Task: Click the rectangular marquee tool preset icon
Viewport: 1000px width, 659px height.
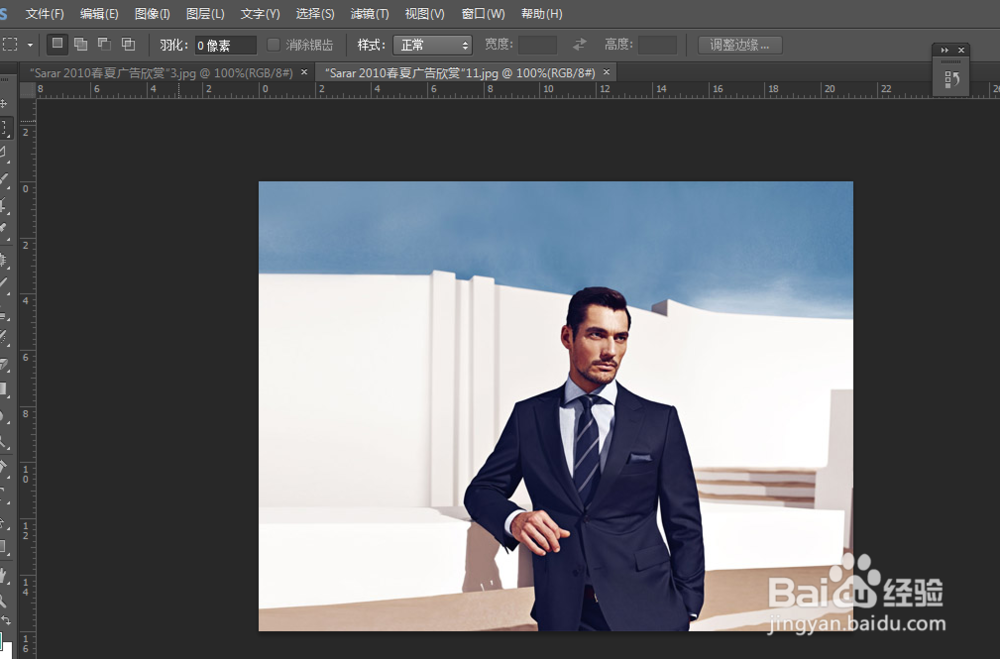Action: [10, 45]
